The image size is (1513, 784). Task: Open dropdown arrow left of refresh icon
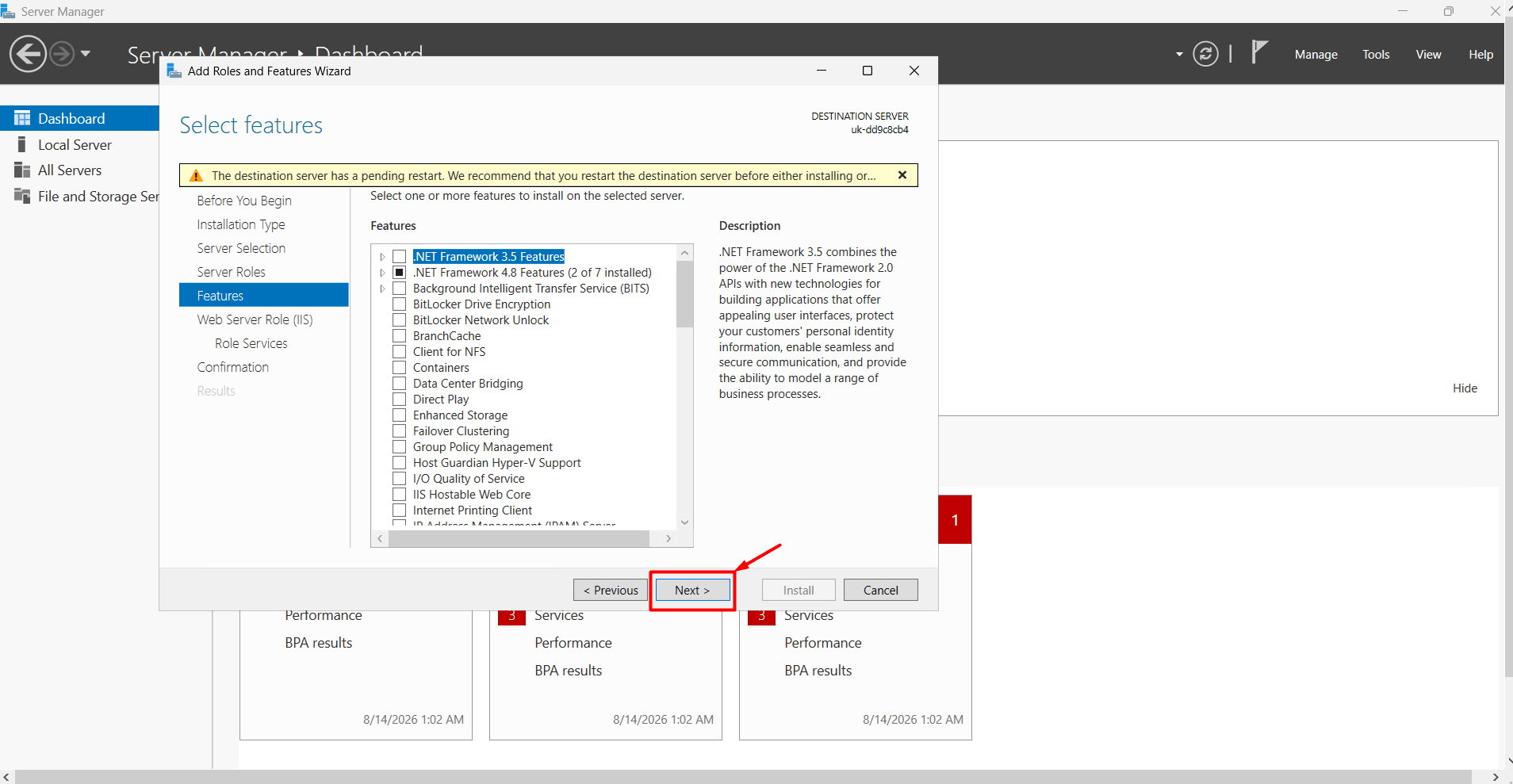(x=1179, y=55)
